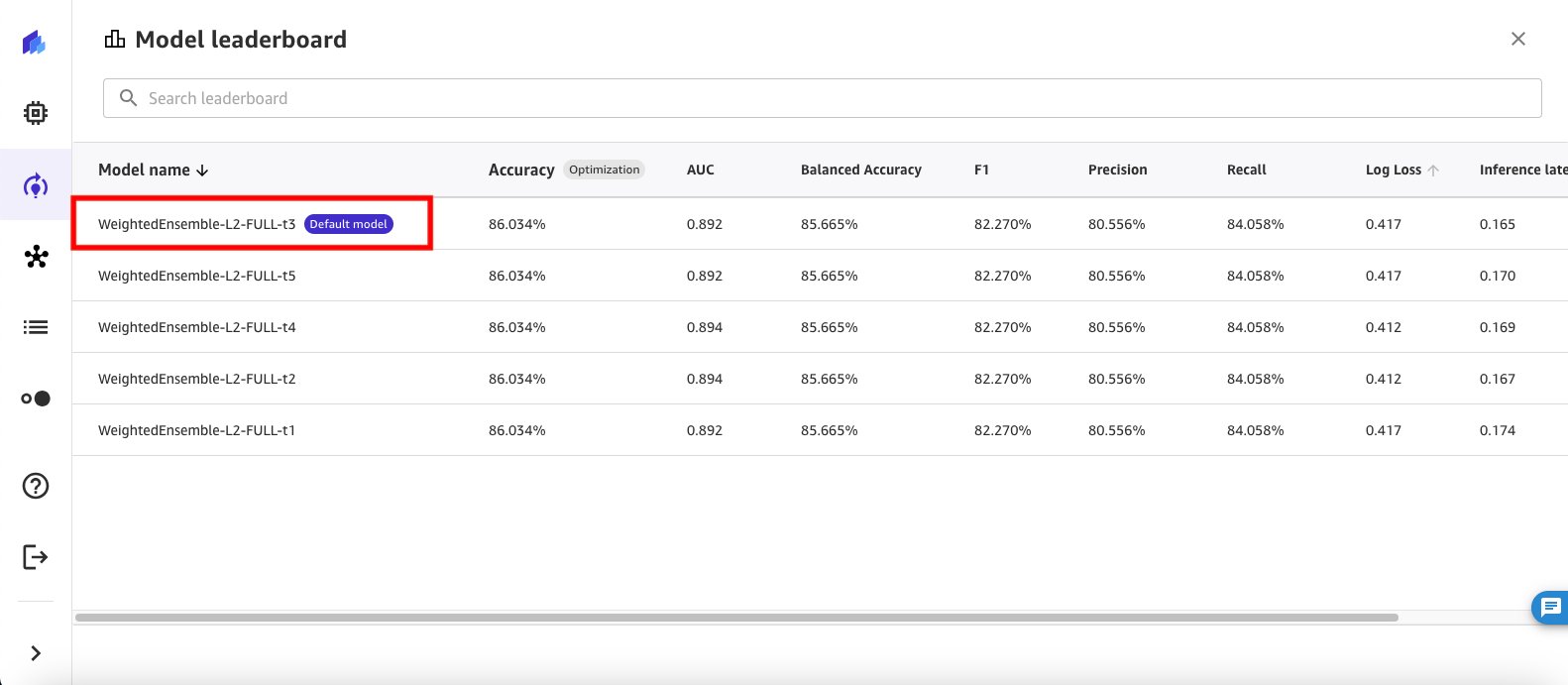Select the WeightedEnsemble-L2-FULL-t1 model row

point(820,430)
